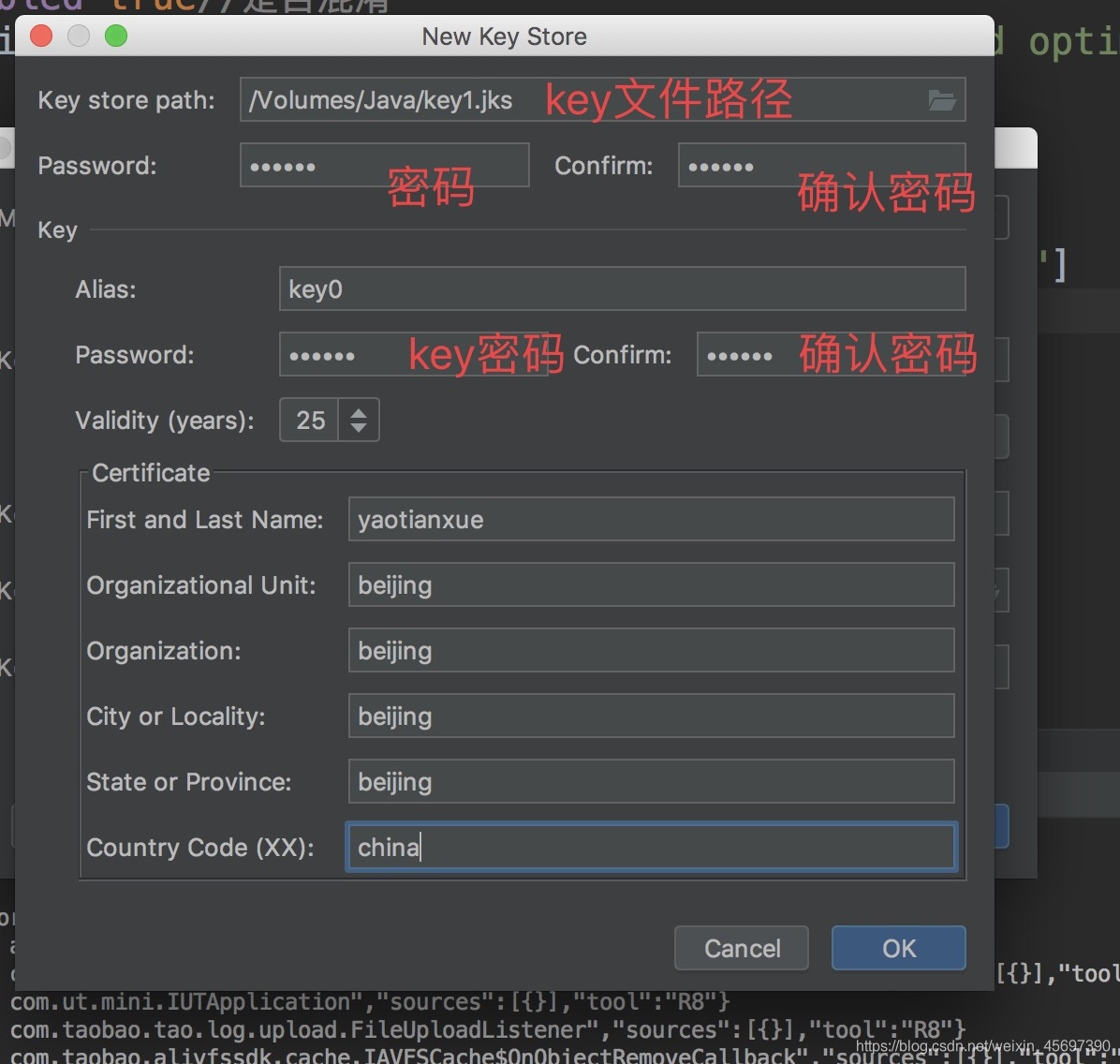This screenshot has width=1120, height=1064.
Task: Click the Organizational Unit field
Action: (652, 585)
